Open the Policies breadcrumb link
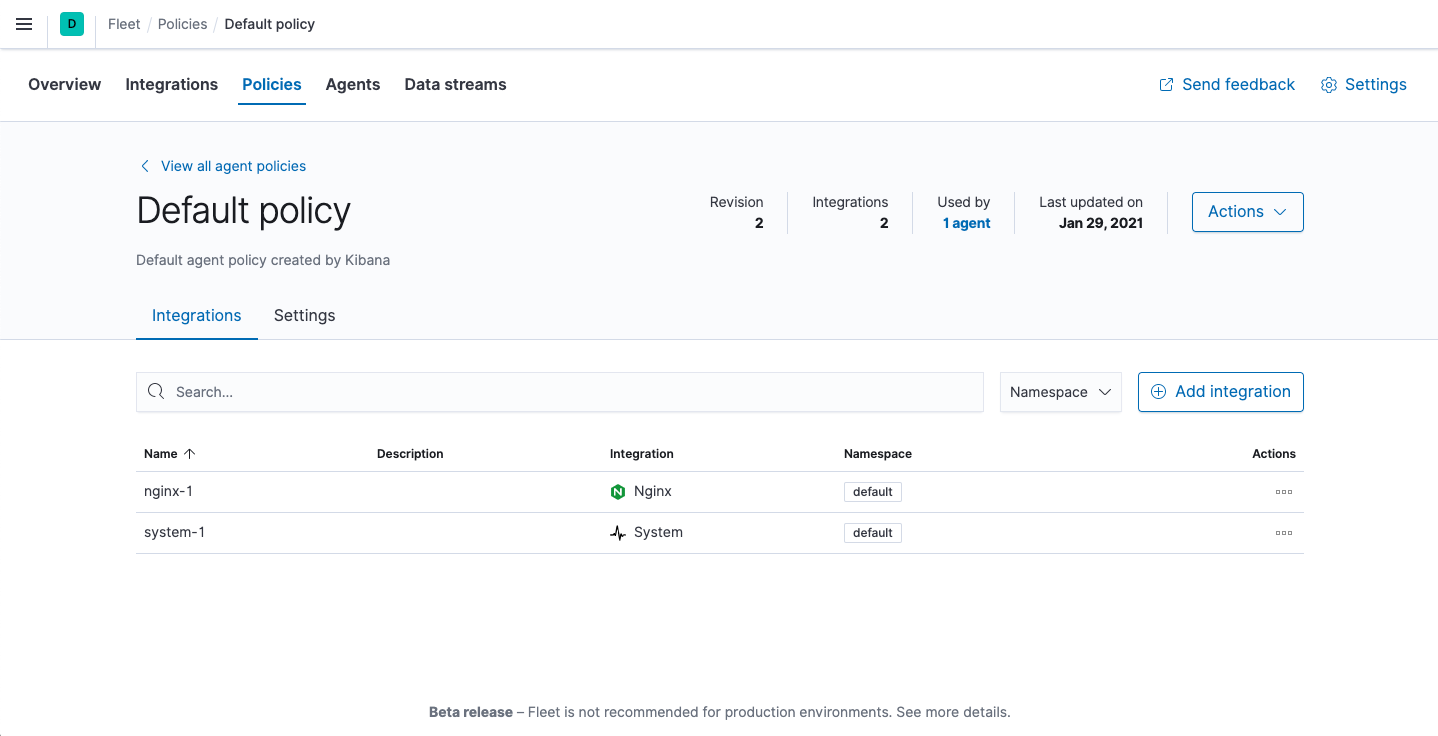This screenshot has height=736, width=1438. click(x=182, y=23)
